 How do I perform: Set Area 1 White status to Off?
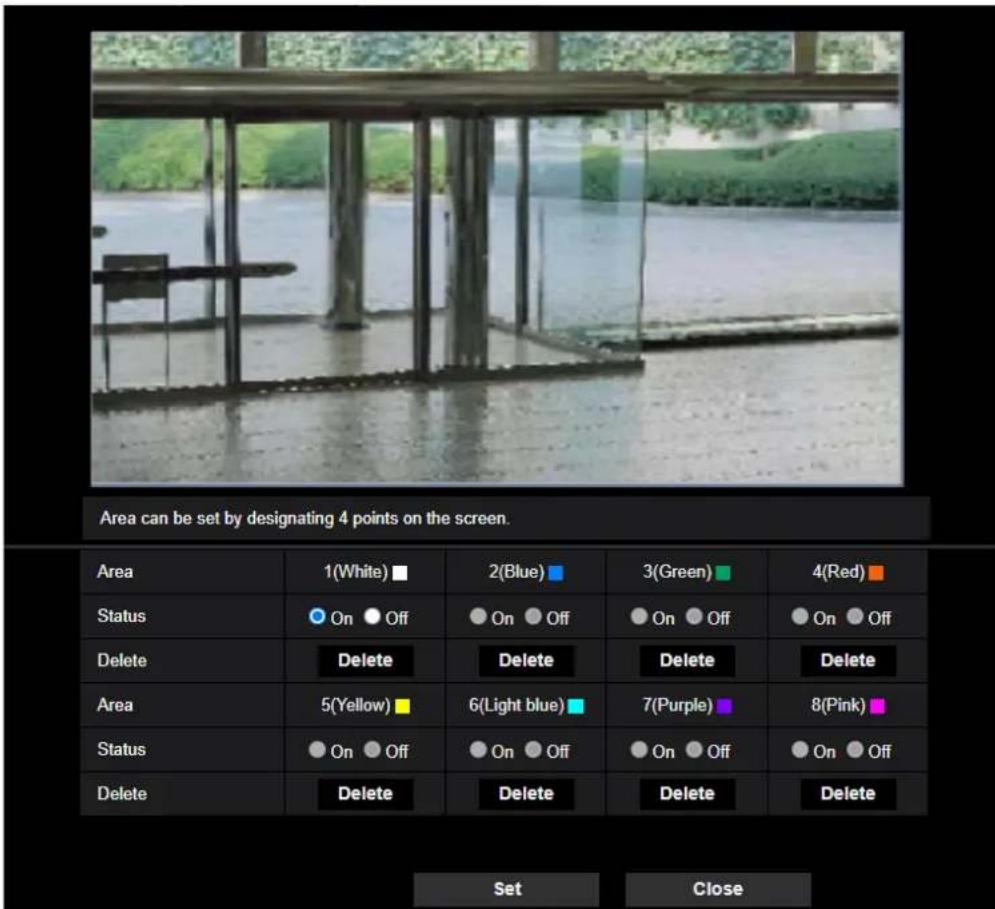point(372,616)
